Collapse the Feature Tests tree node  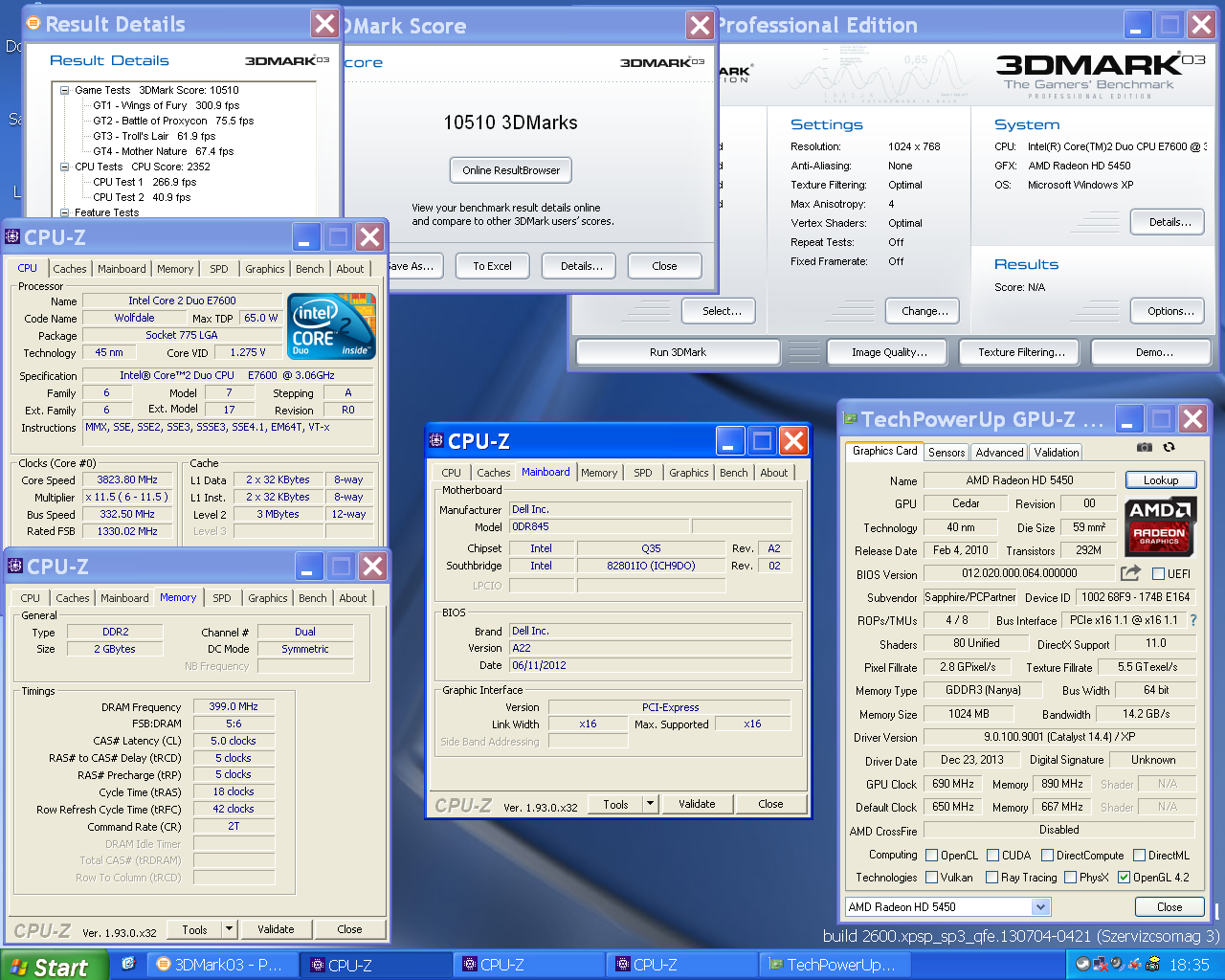click(65, 212)
